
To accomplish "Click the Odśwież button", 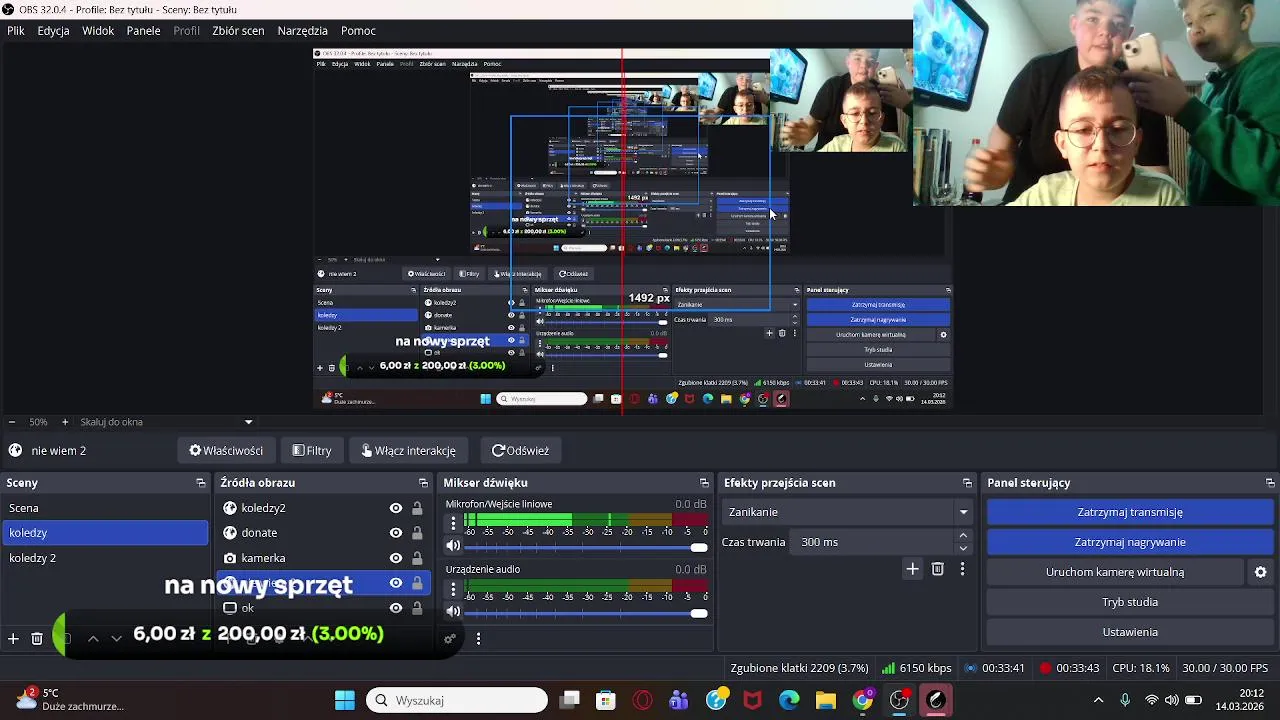I will [x=520, y=451].
